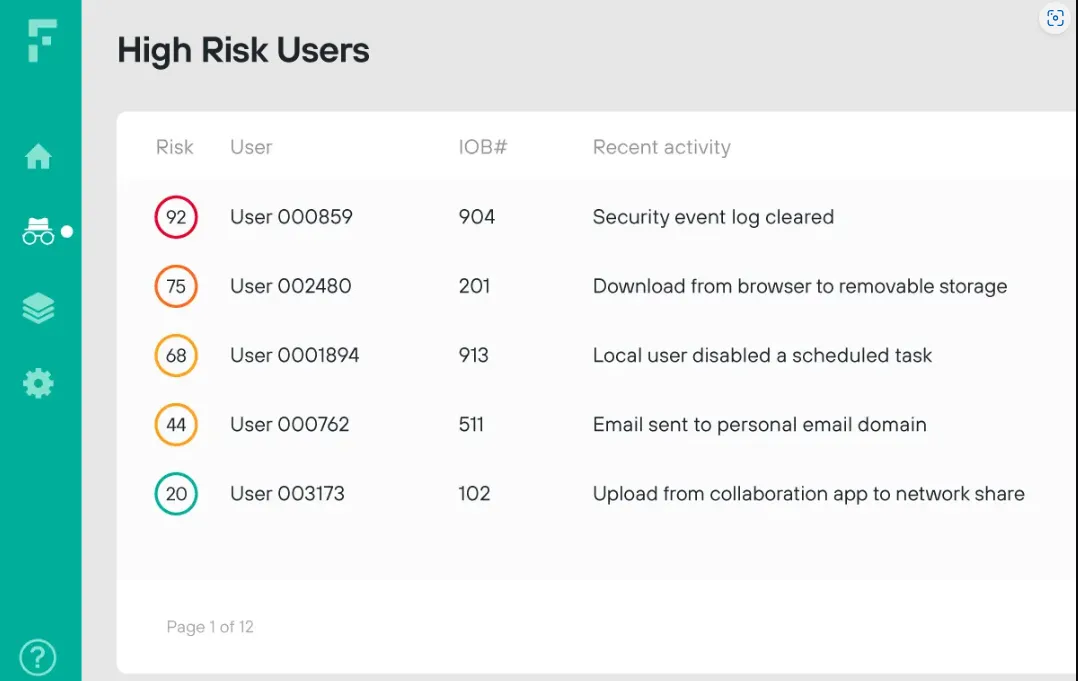The width and height of the screenshot is (1078, 681).
Task: Open the help question mark icon
Action: click(38, 657)
